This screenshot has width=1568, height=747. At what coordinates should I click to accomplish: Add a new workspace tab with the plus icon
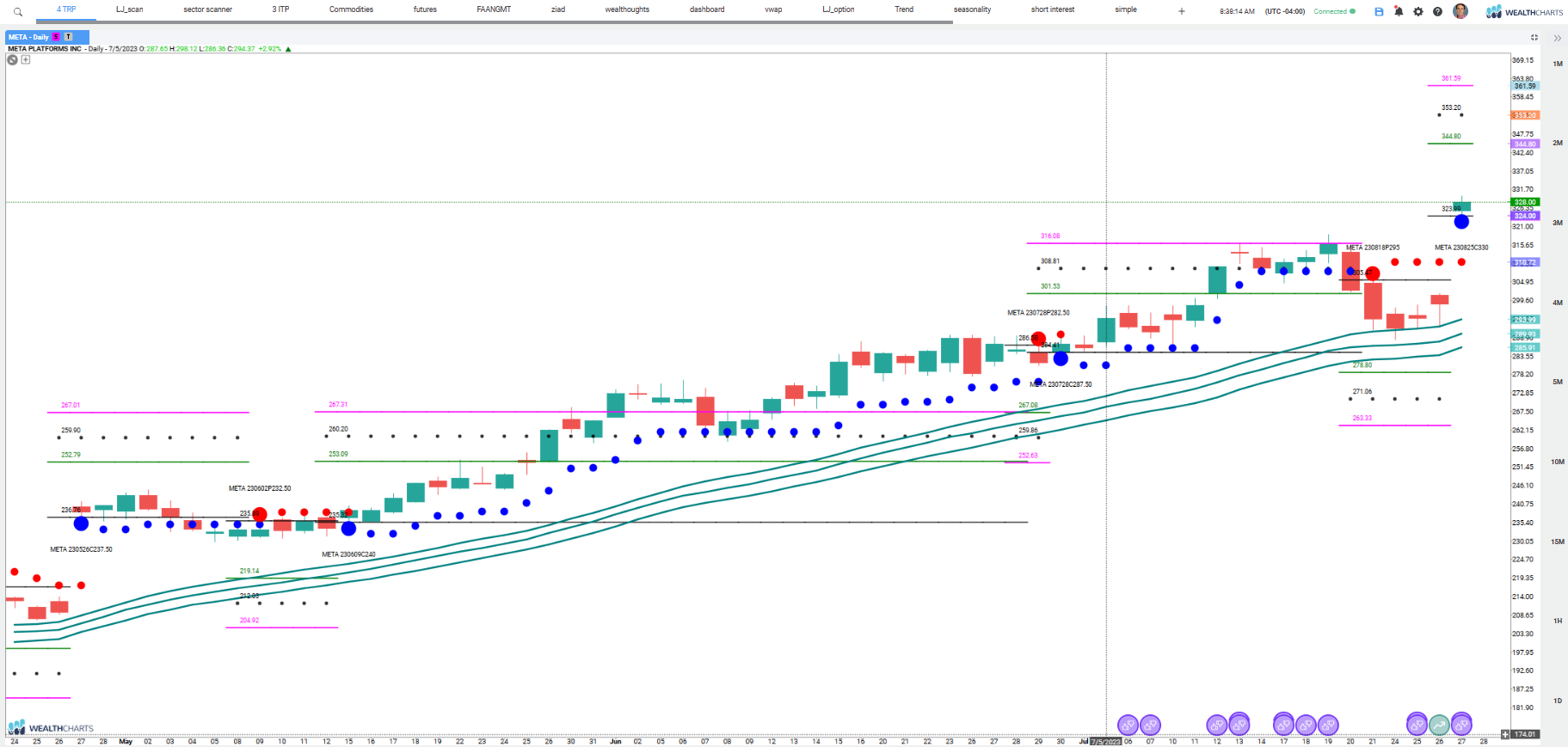[1181, 11]
